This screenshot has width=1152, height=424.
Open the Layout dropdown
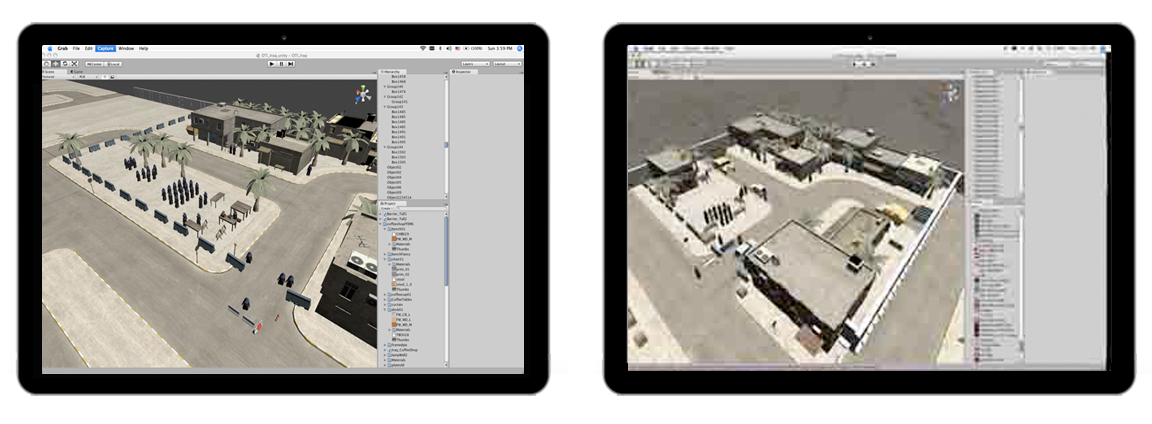pos(507,64)
